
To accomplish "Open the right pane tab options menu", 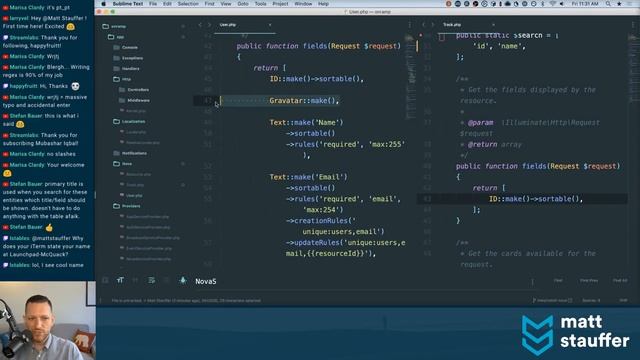I will [633, 25].
